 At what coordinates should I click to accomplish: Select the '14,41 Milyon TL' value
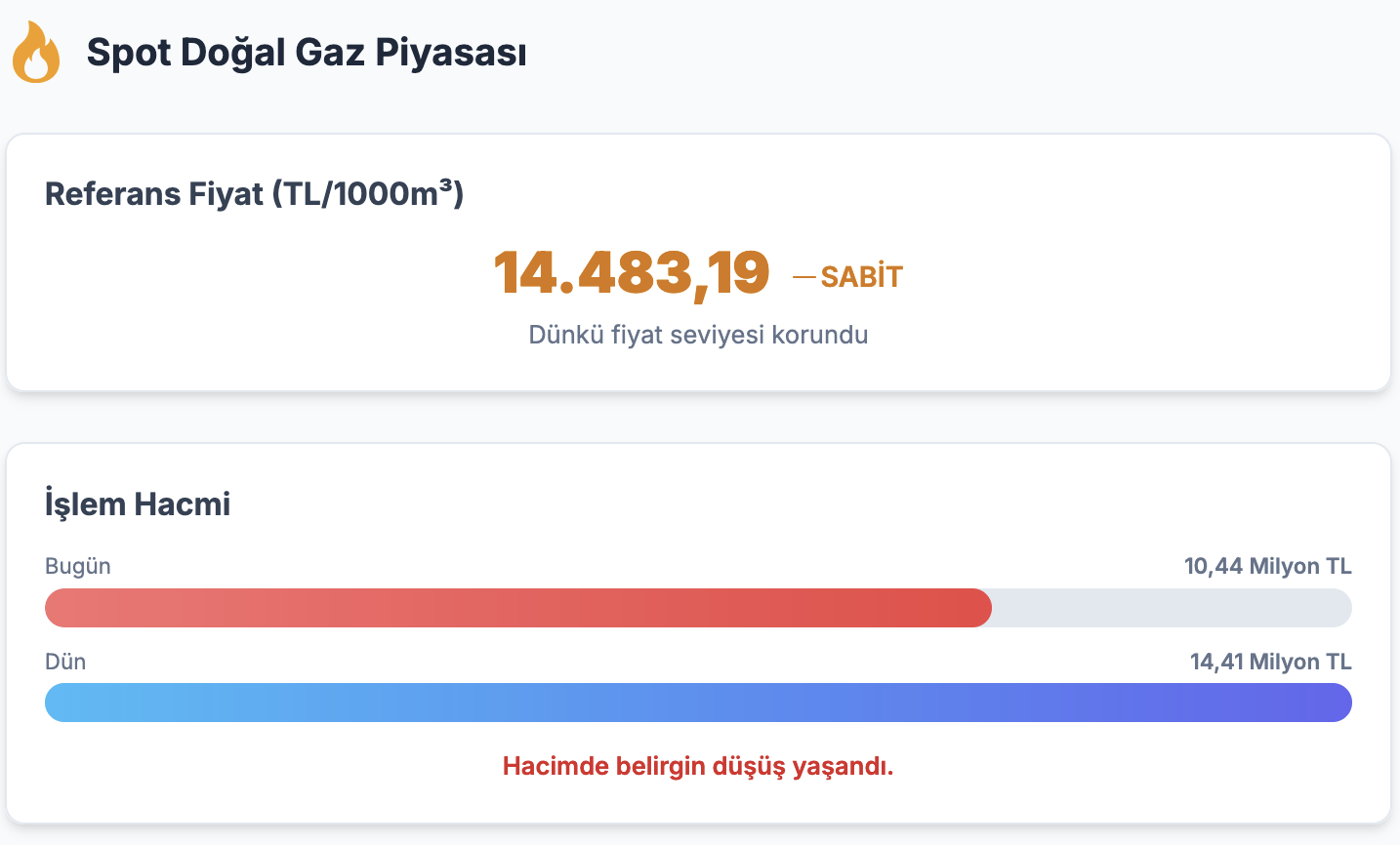pyautogui.click(x=1270, y=662)
